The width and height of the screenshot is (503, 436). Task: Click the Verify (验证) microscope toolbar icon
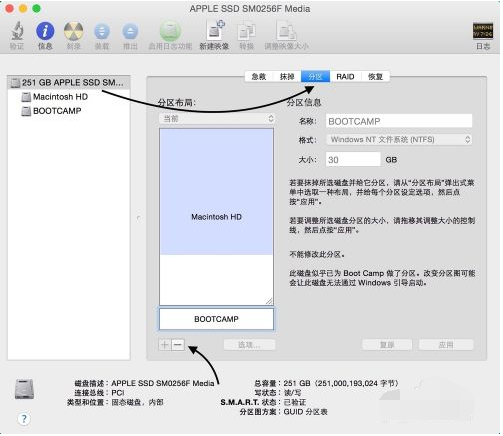(x=17, y=31)
